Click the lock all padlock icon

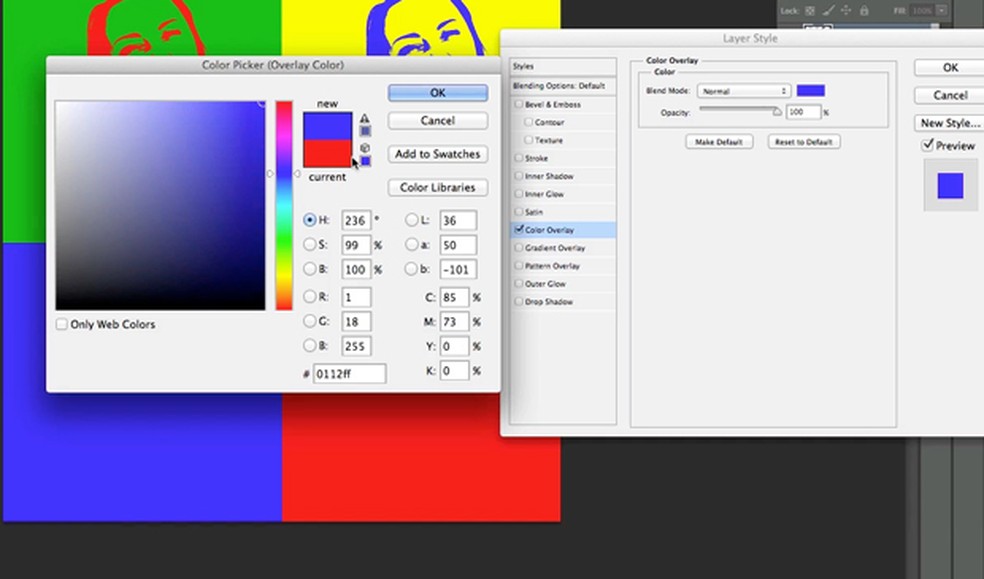click(x=864, y=10)
